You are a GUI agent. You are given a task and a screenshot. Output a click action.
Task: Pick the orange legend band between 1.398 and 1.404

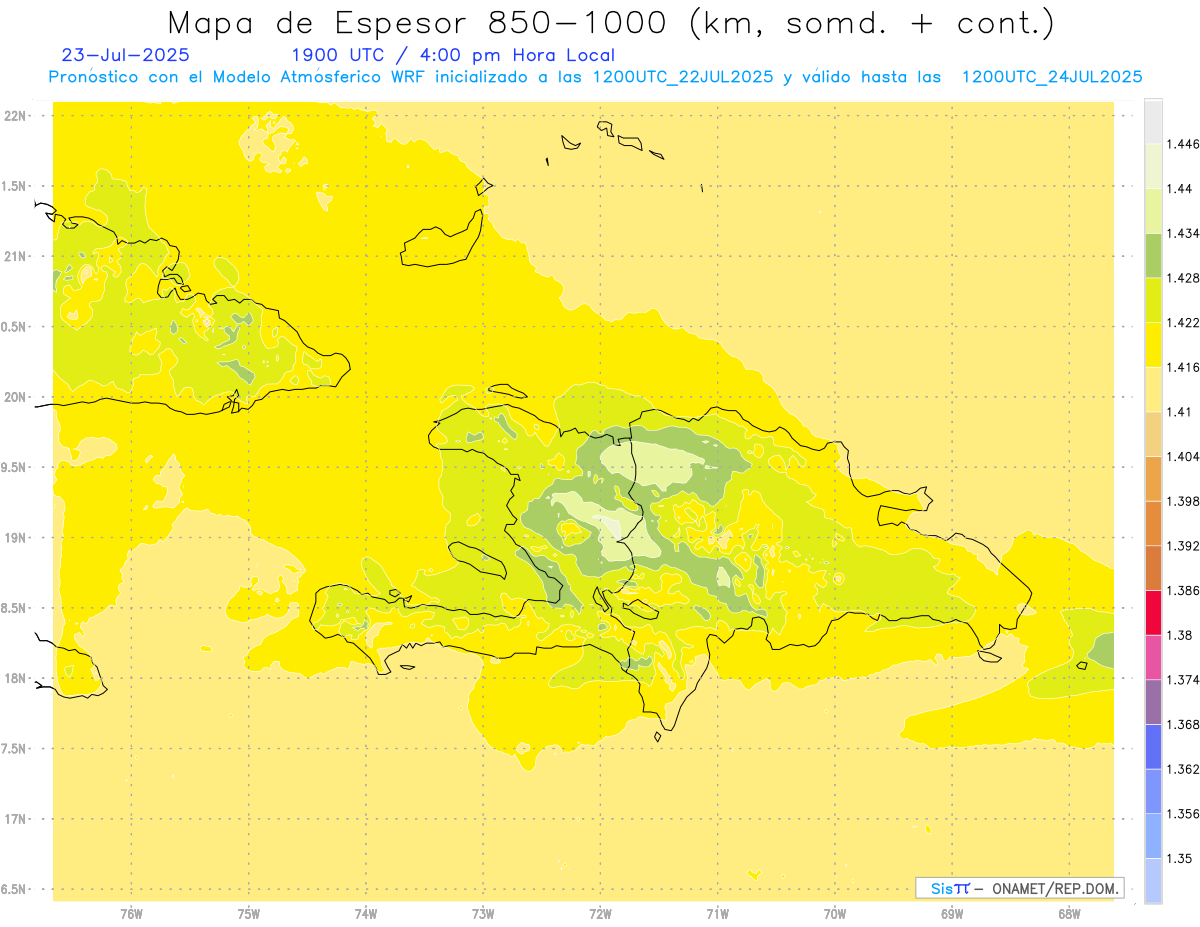(1153, 478)
